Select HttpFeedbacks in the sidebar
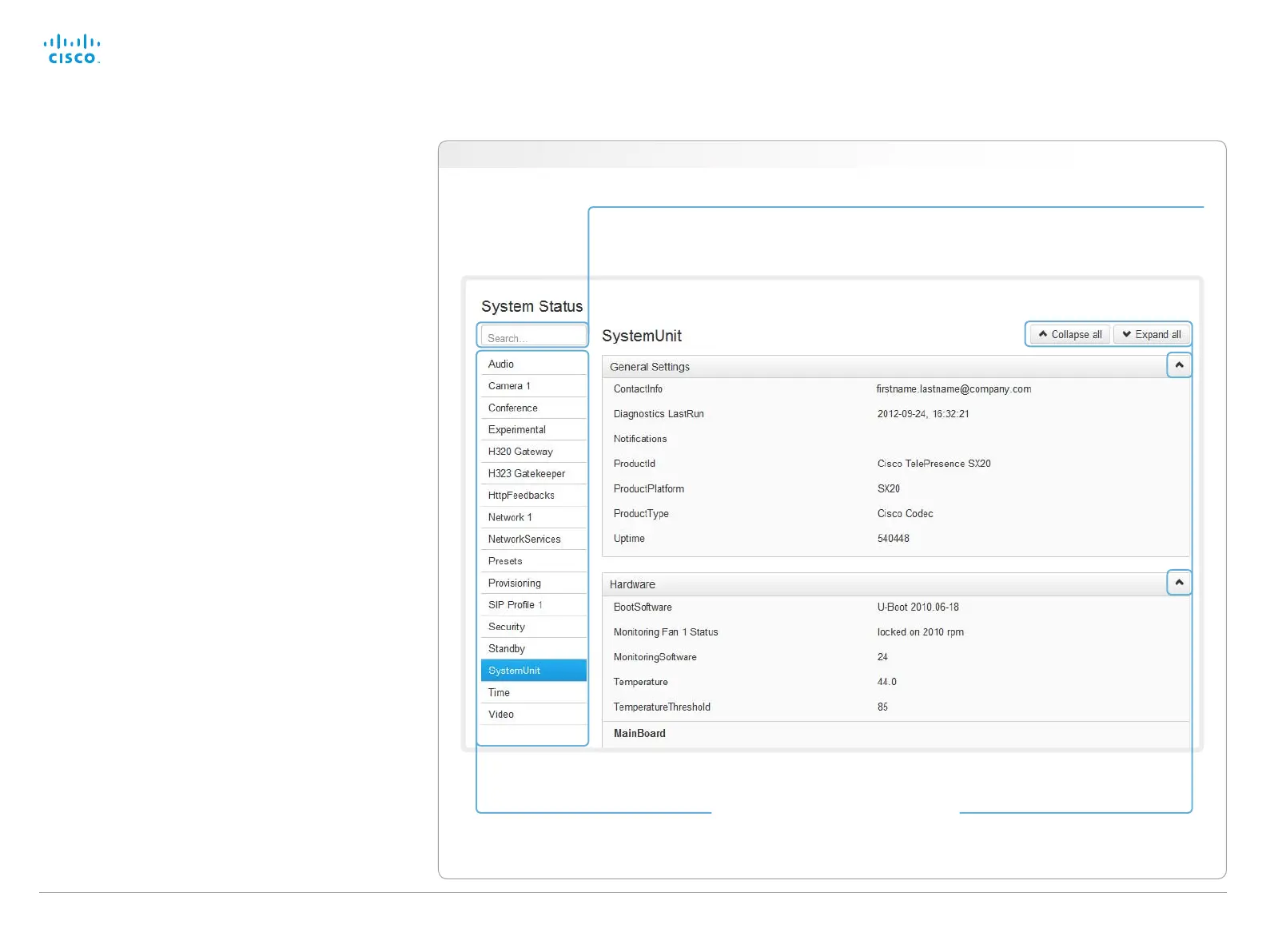1266x952 pixels. point(533,495)
